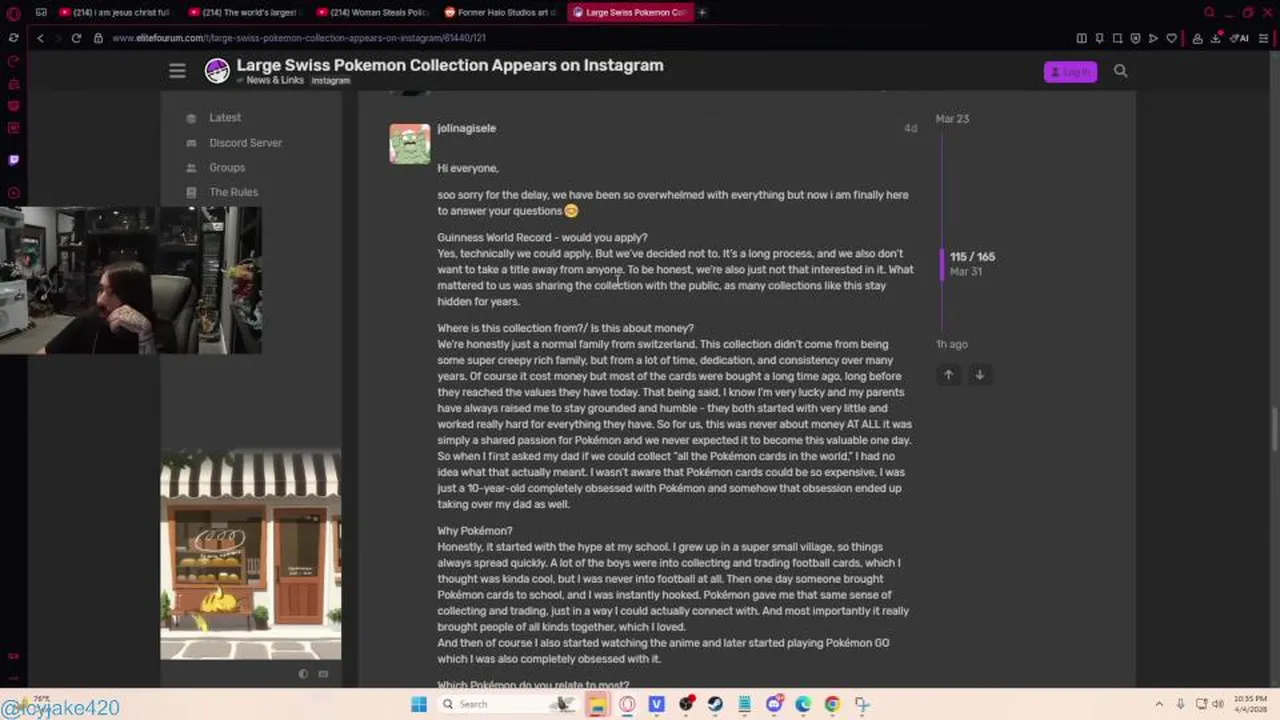The height and width of the screenshot is (720, 1280).
Task: Click the pinboard pin icon in toolbar
Action: 1099,38
